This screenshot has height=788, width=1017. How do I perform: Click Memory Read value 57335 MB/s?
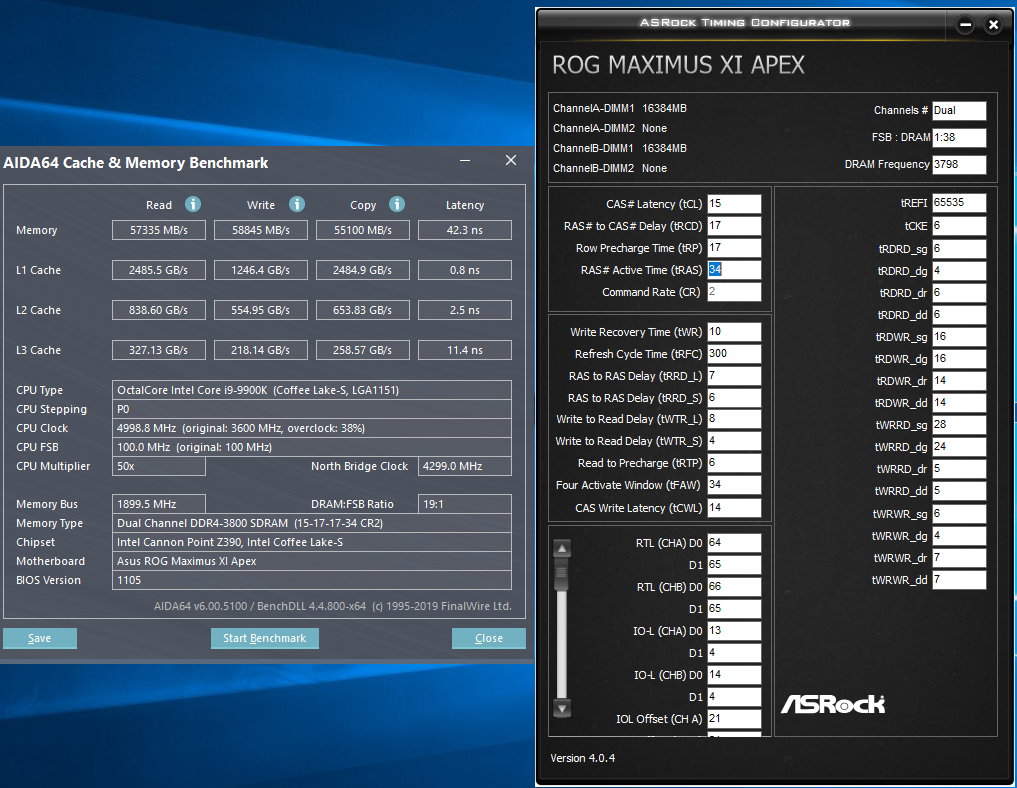tap(159, 230)
